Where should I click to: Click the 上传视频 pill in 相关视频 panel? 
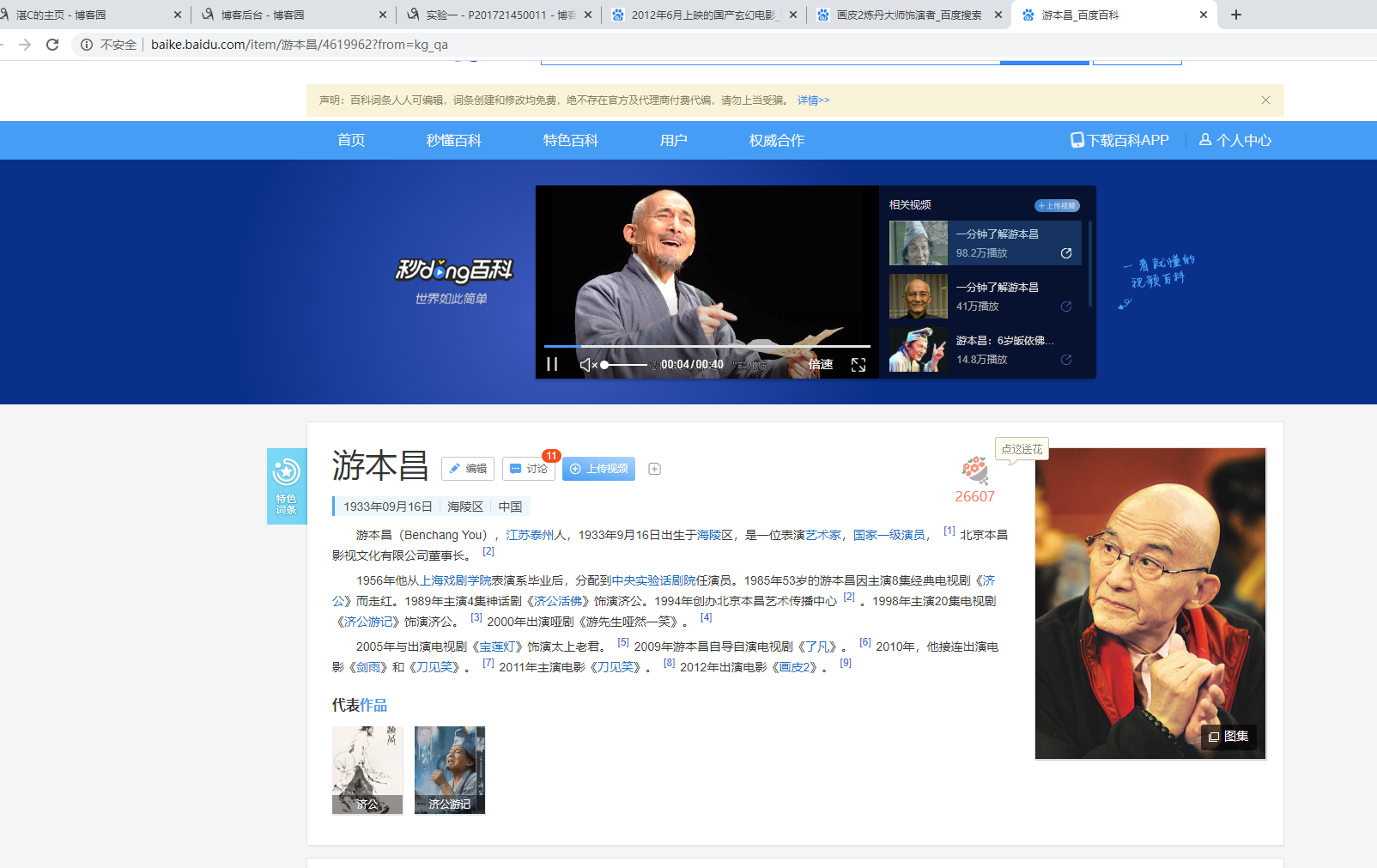point(1057,205)
